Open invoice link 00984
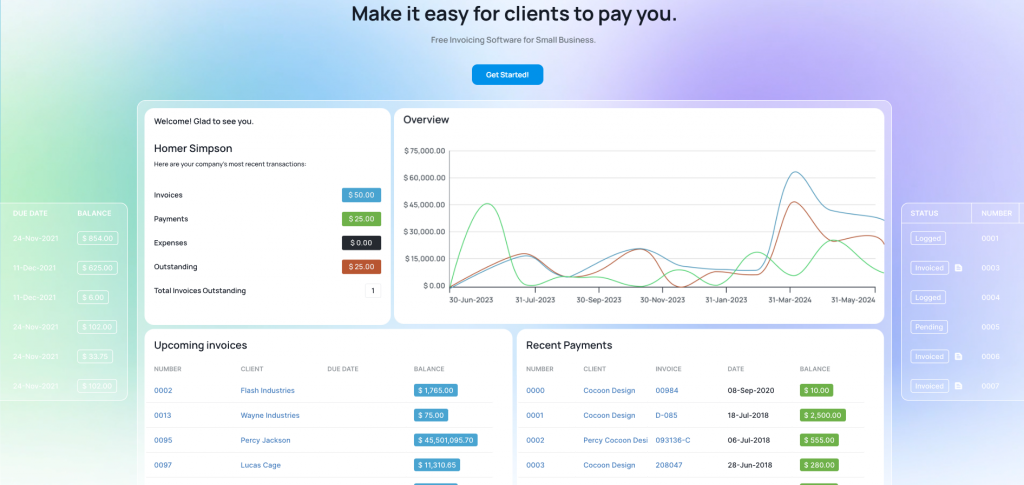Screen dimensions: 1024x485 pyautogui.click(x=667, y=390)
